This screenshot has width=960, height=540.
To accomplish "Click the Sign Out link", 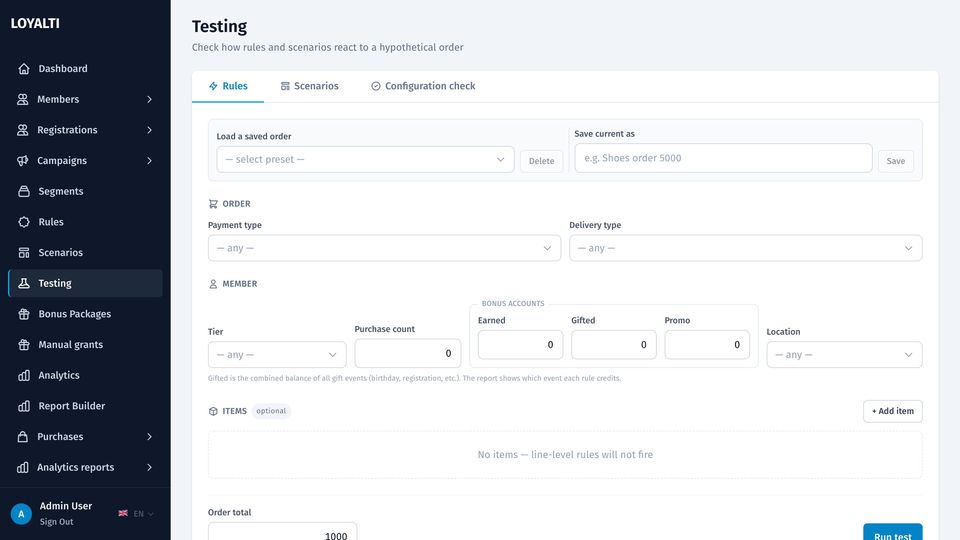I will (56, 522).
